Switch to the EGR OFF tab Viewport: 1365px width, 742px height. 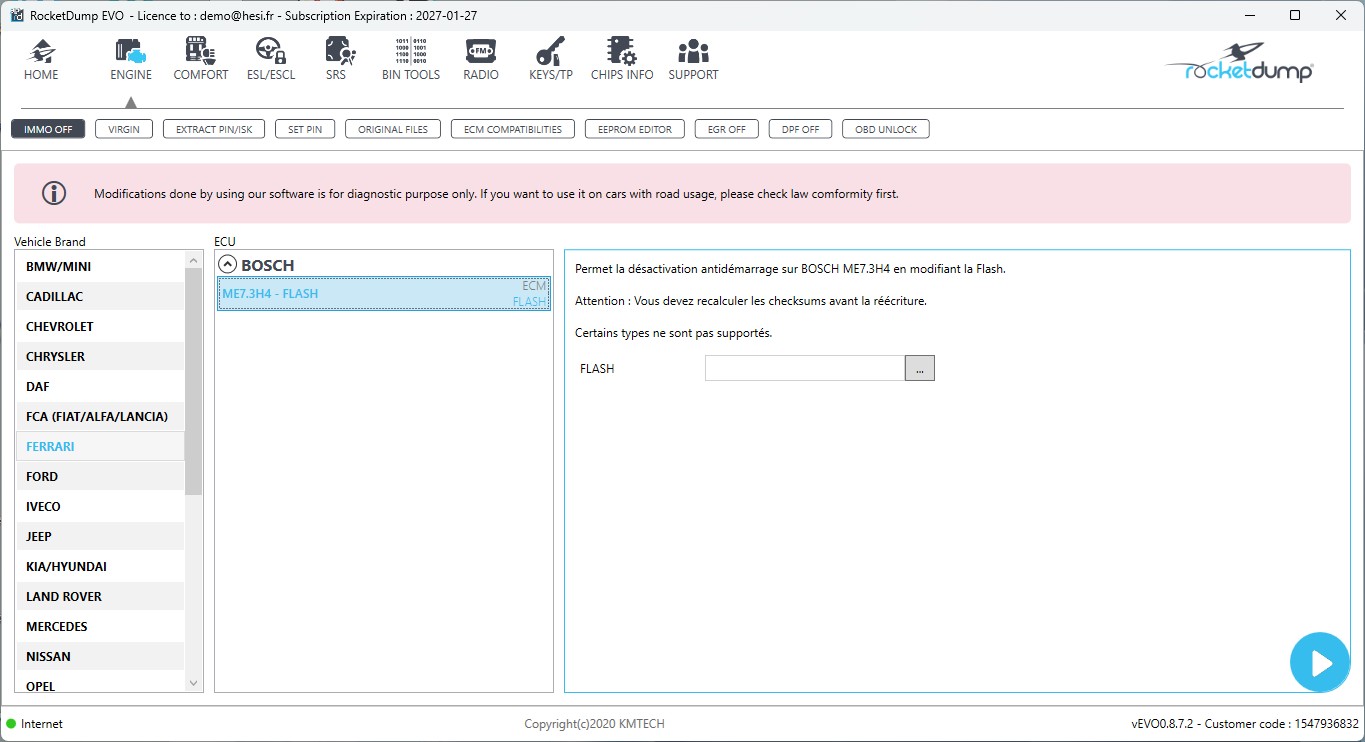727,129
